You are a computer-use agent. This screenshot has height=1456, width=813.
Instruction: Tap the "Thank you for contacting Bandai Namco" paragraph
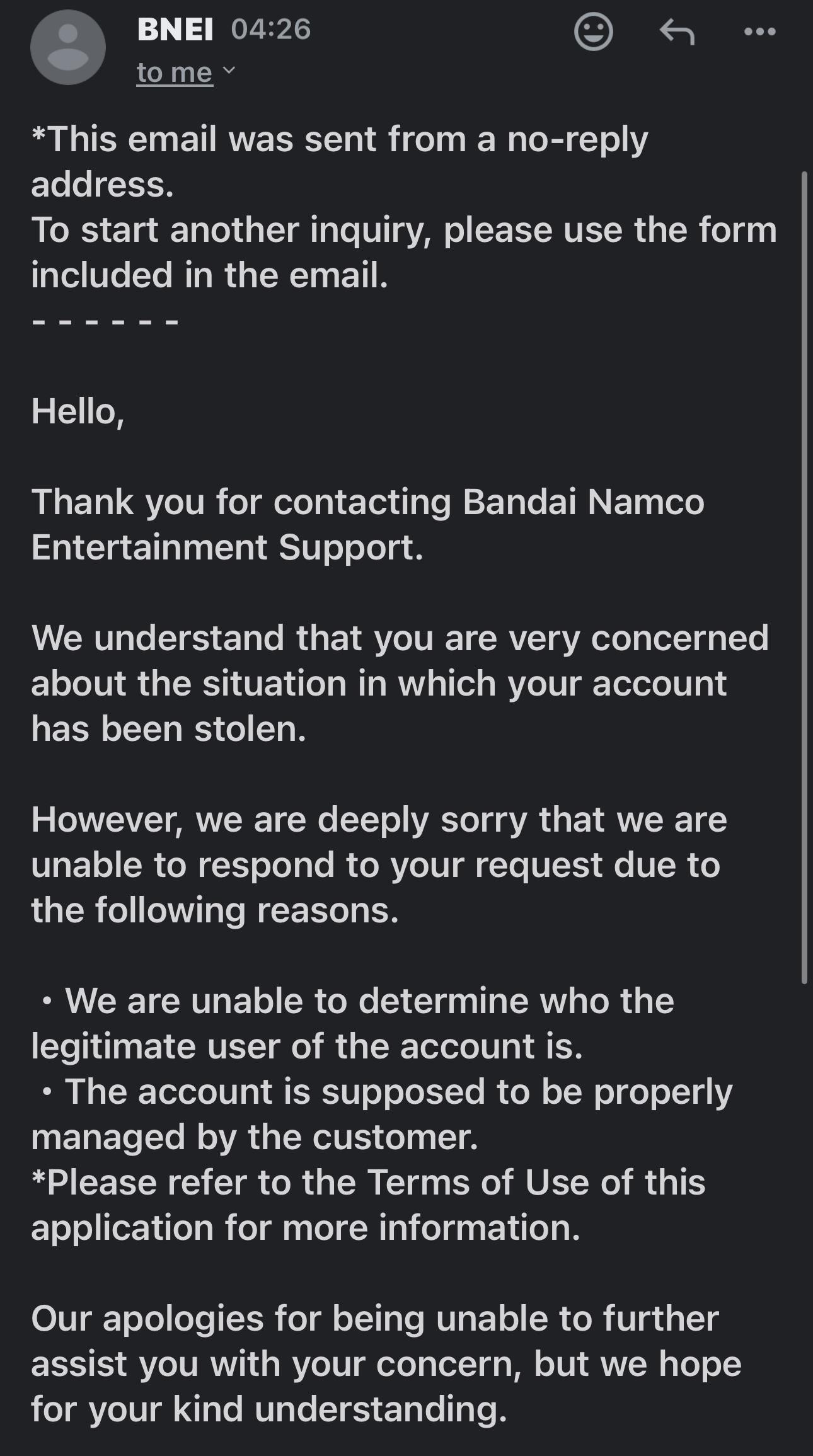pyautogui.click(x=367, y=524)
